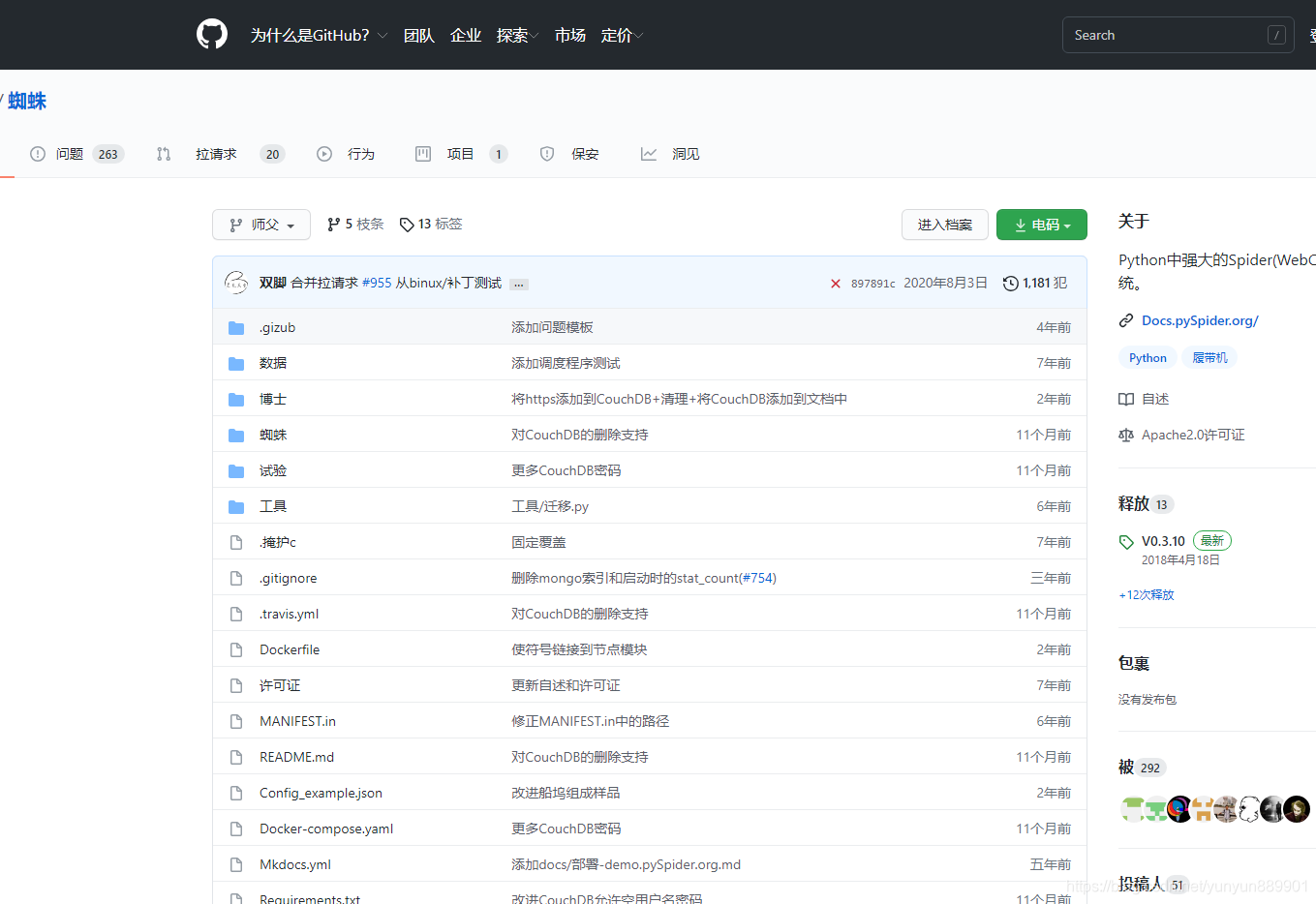Open the 蜘蛛 repository title link

point(27,101)
